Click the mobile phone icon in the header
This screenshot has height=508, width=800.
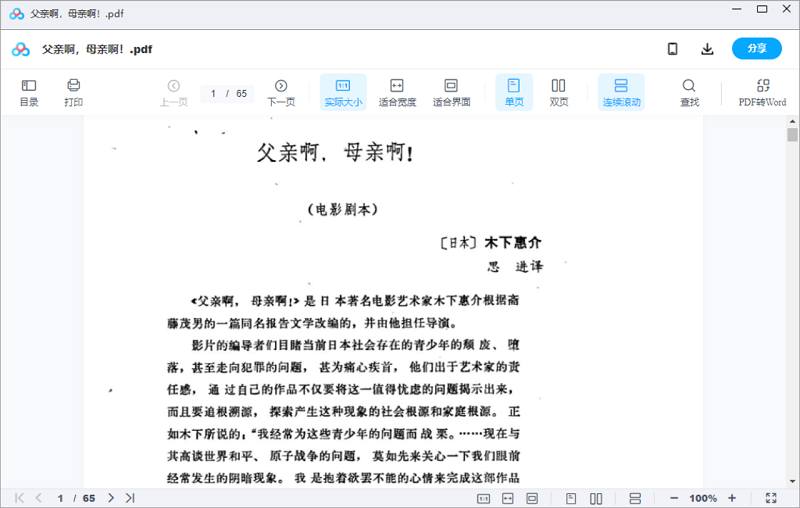673,49
